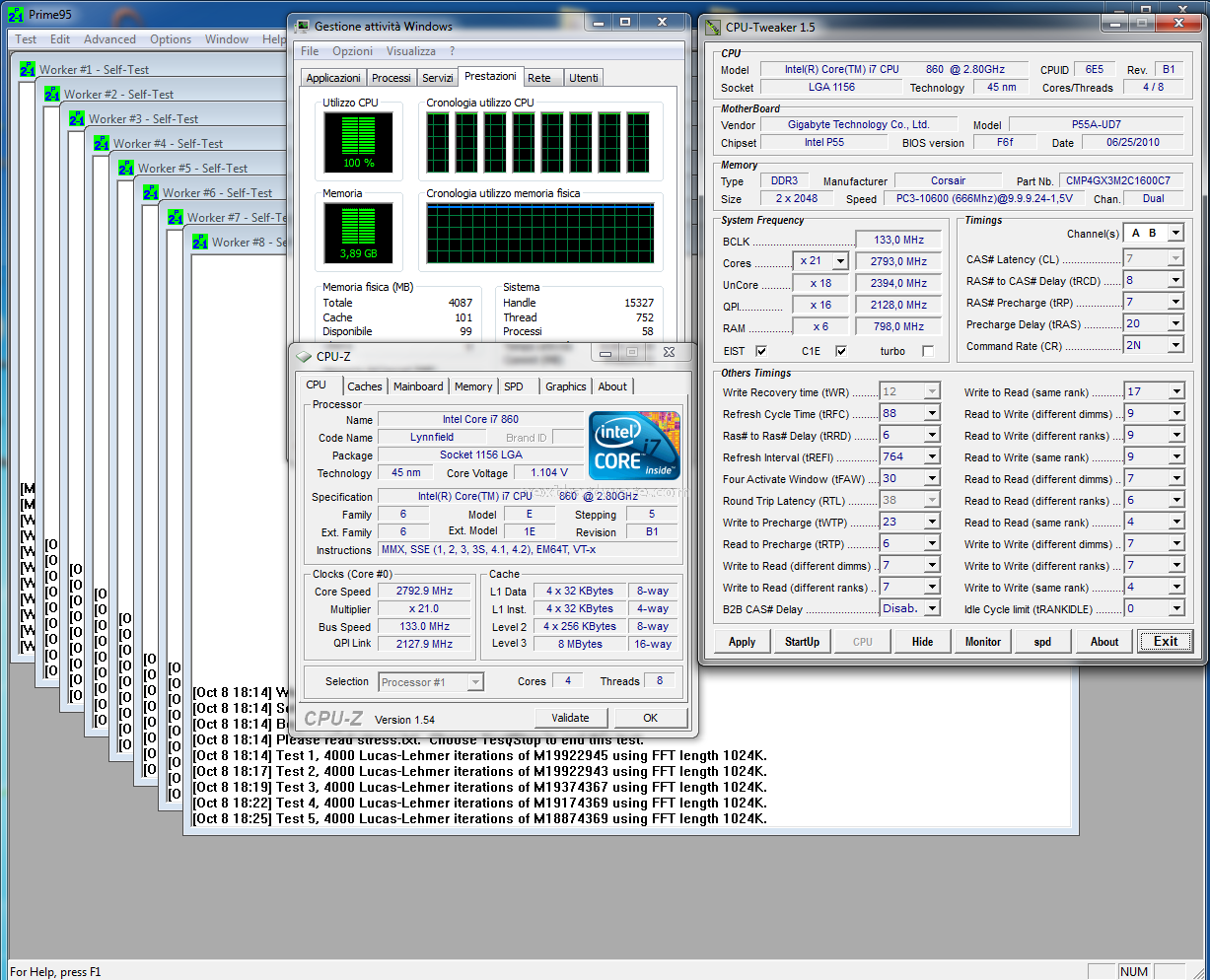Click the Hide button in CPU-Tweaker
This screenshot has width=1210, height=980.
(x=922, y=642)
